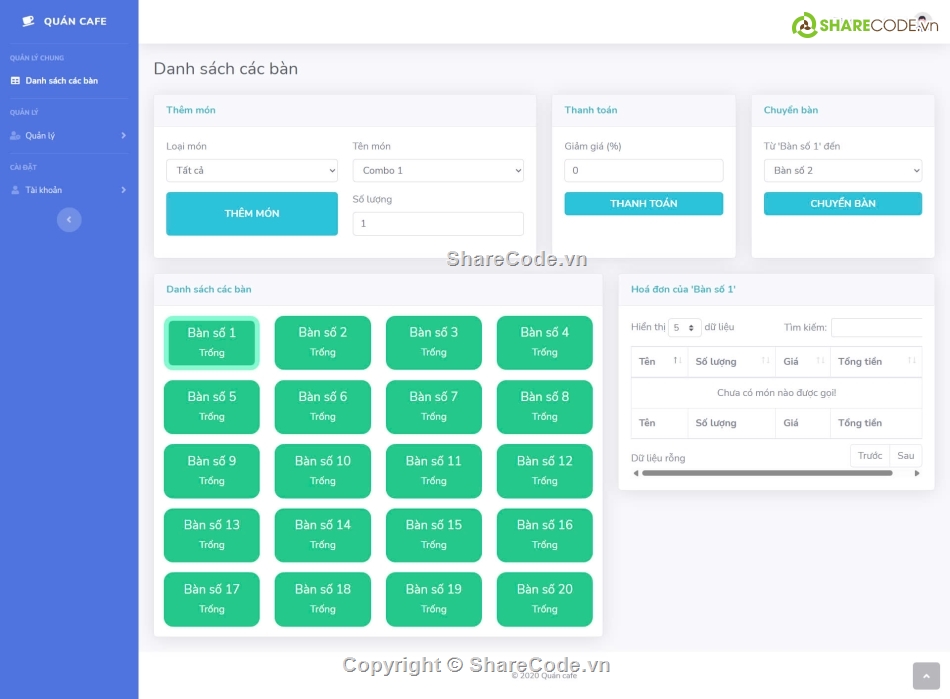This screenshot has width=950, height=699.
Task: Open Danh sách các bàn in sidebar
Action: (61, 81)
